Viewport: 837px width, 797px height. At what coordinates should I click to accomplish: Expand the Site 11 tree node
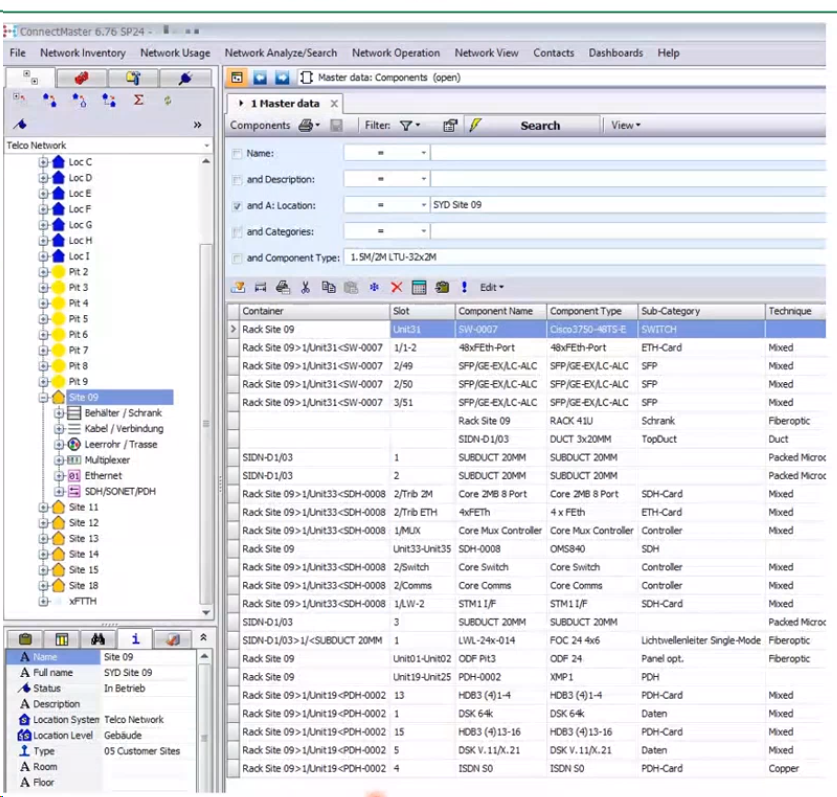click(43, 507)
